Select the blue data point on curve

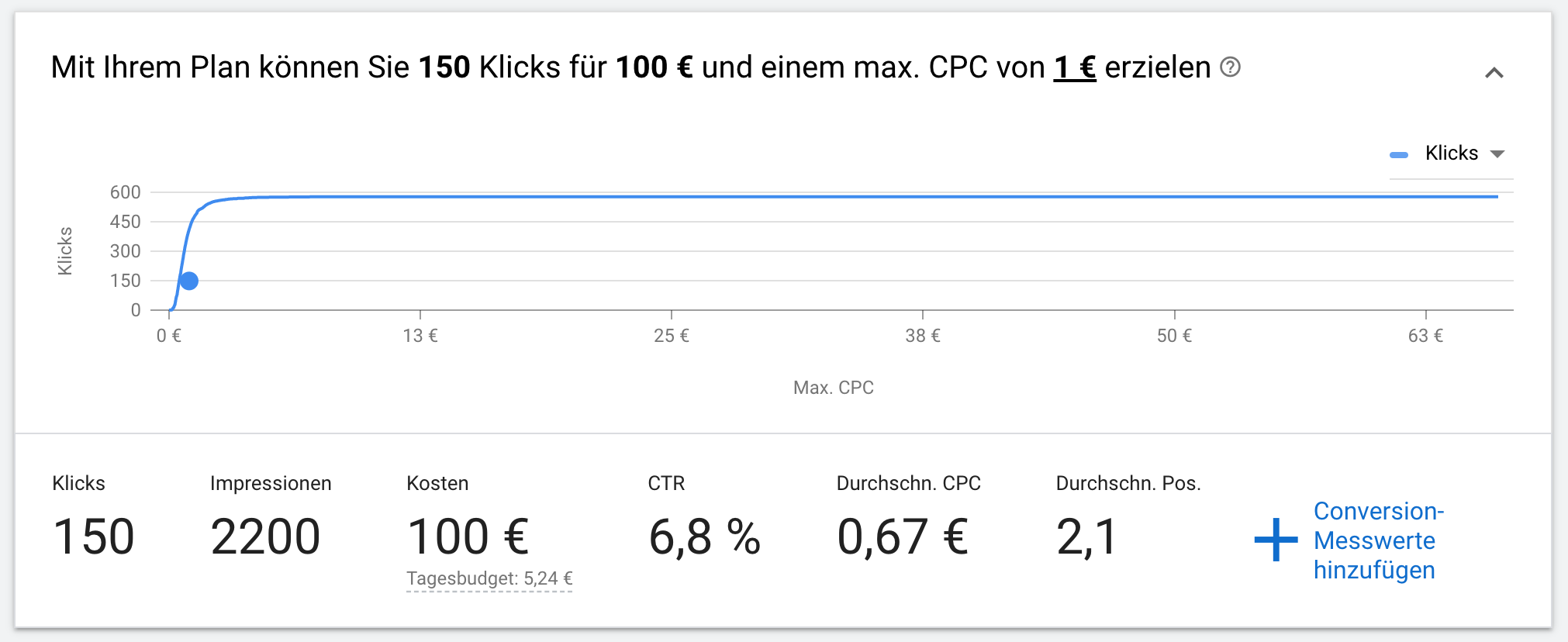point(188,281)
